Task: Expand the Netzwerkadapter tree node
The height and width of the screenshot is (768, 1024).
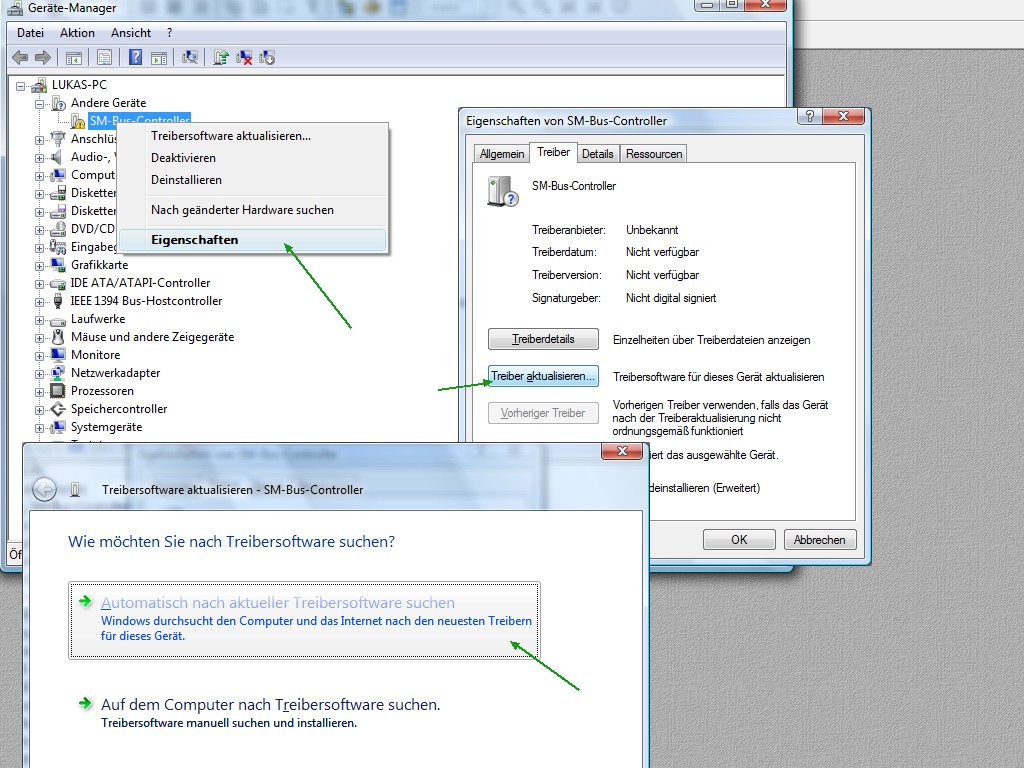Action: pos(40,373)
